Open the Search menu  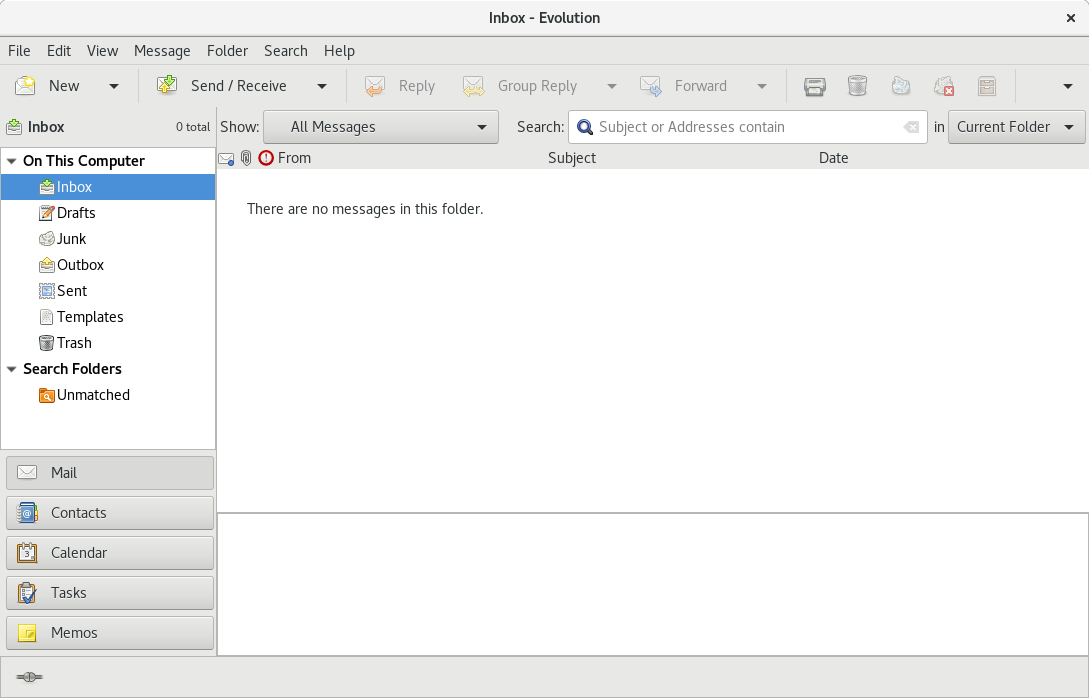click(285, 51)
